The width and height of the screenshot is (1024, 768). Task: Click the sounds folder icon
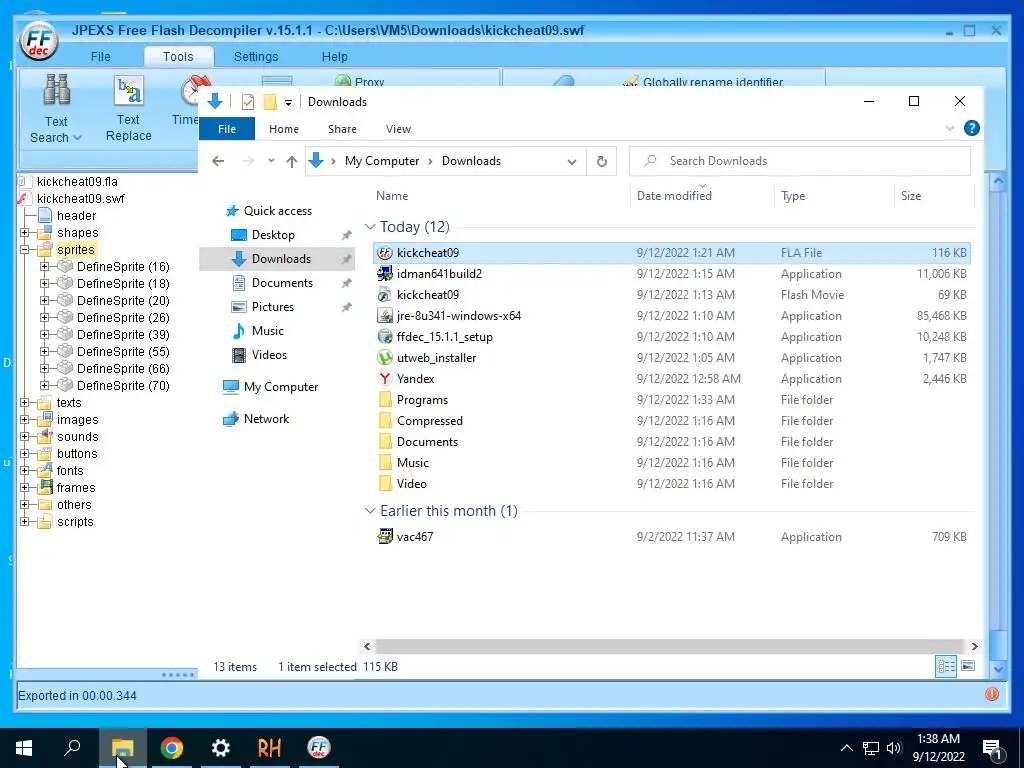(44, 436)
